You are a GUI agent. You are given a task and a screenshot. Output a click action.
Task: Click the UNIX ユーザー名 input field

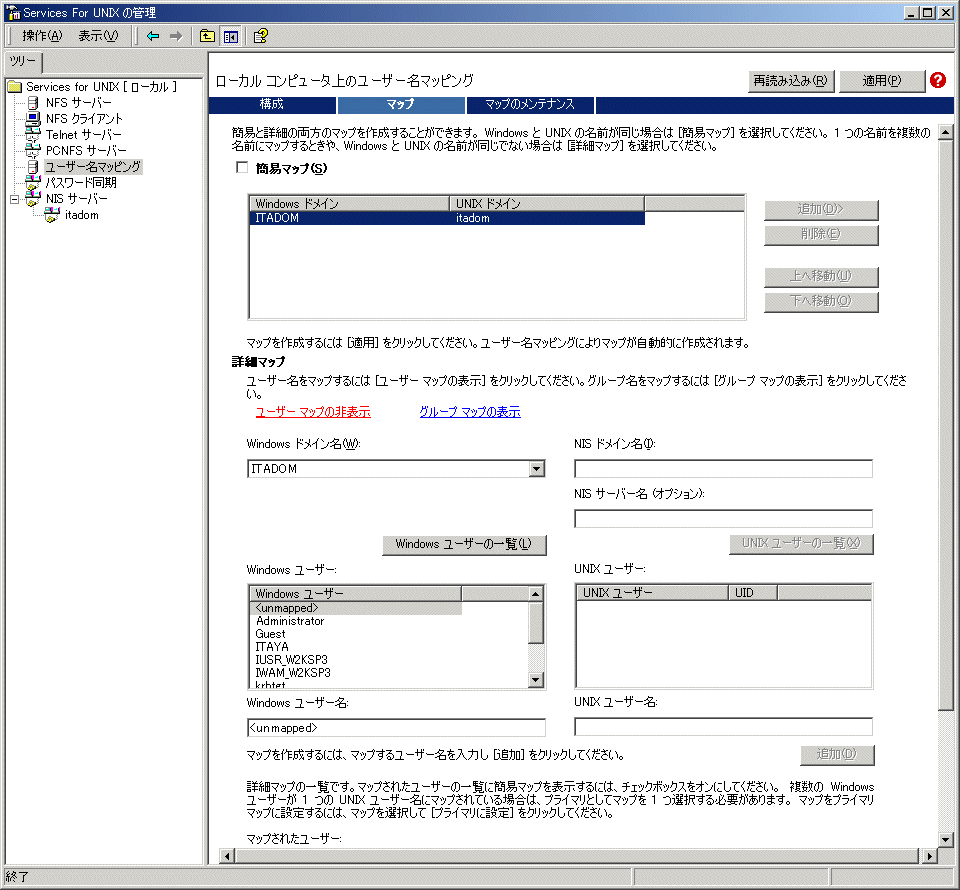(723, 727)
